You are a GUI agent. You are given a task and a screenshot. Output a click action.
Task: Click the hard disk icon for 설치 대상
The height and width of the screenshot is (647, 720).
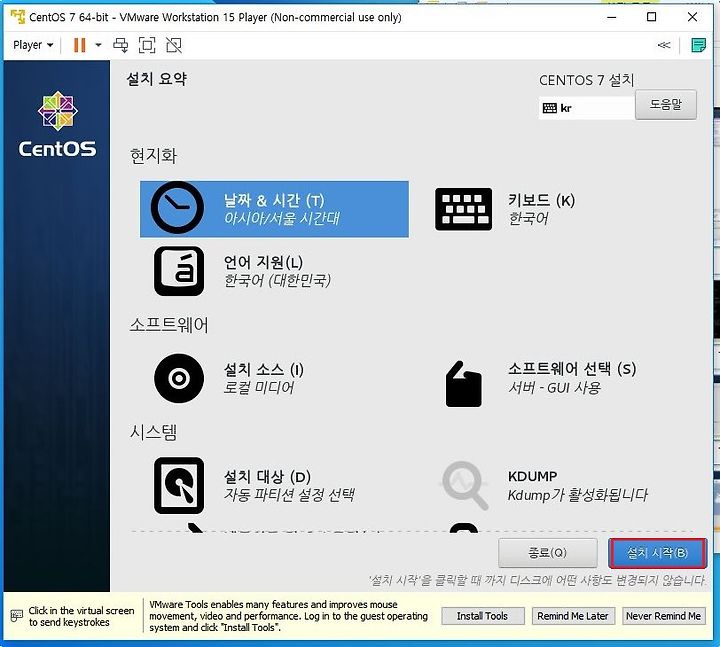179,485
